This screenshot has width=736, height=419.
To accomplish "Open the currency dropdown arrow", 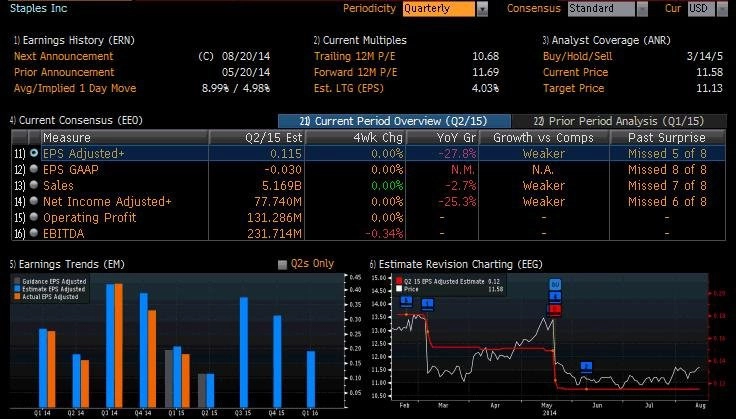I will 722,9.
